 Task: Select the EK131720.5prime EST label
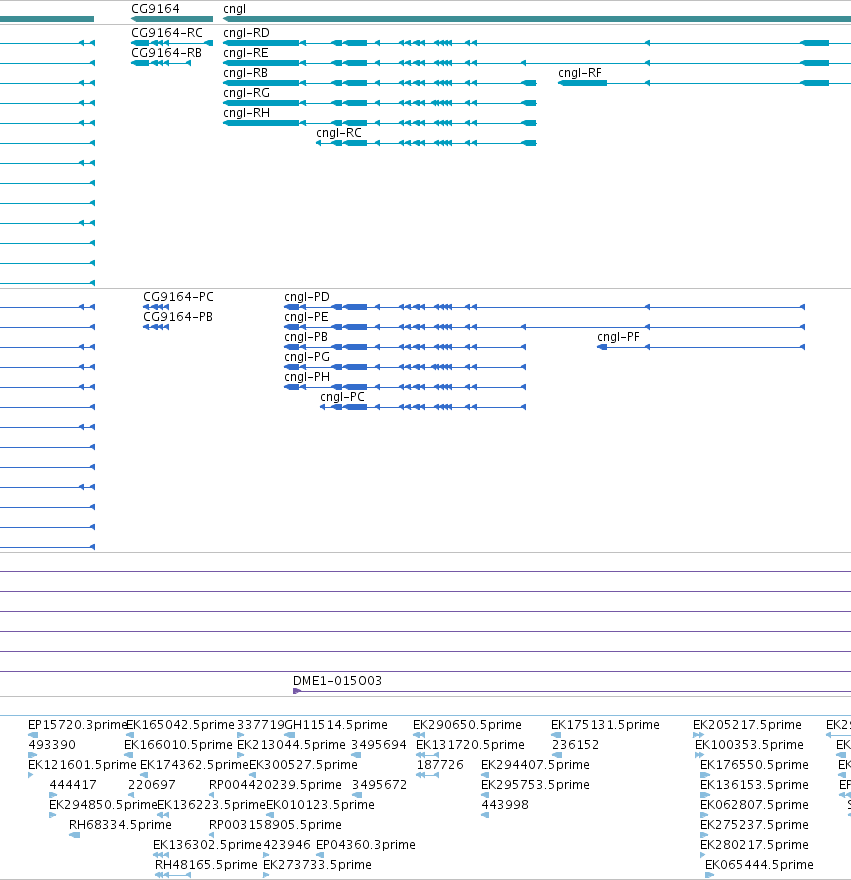470,745
